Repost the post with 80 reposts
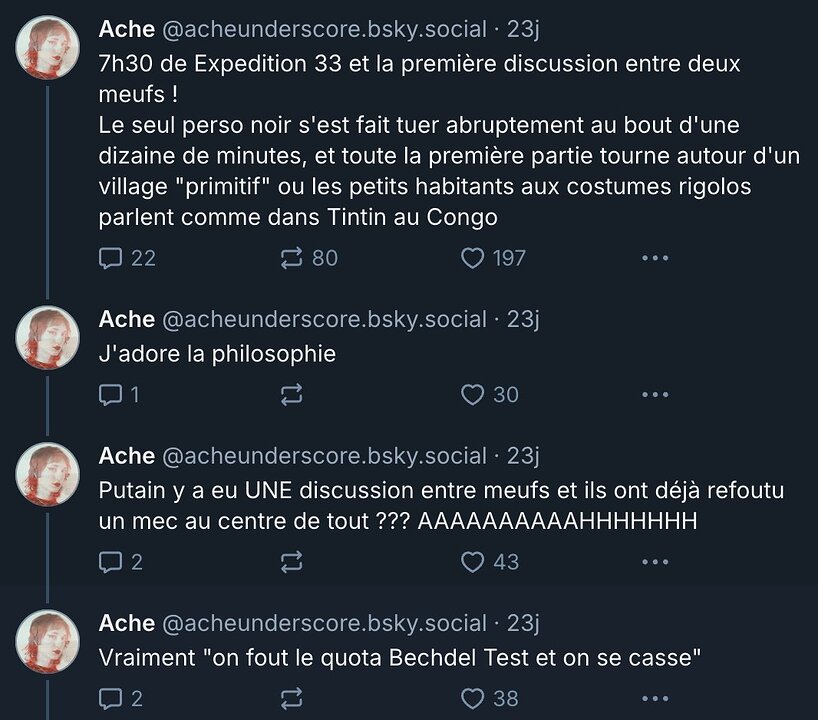 pyautogui.click(x=292, y=258)
